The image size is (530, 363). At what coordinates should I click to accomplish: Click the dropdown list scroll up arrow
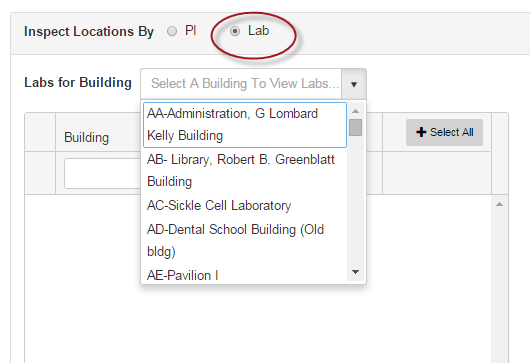point(355,111)
